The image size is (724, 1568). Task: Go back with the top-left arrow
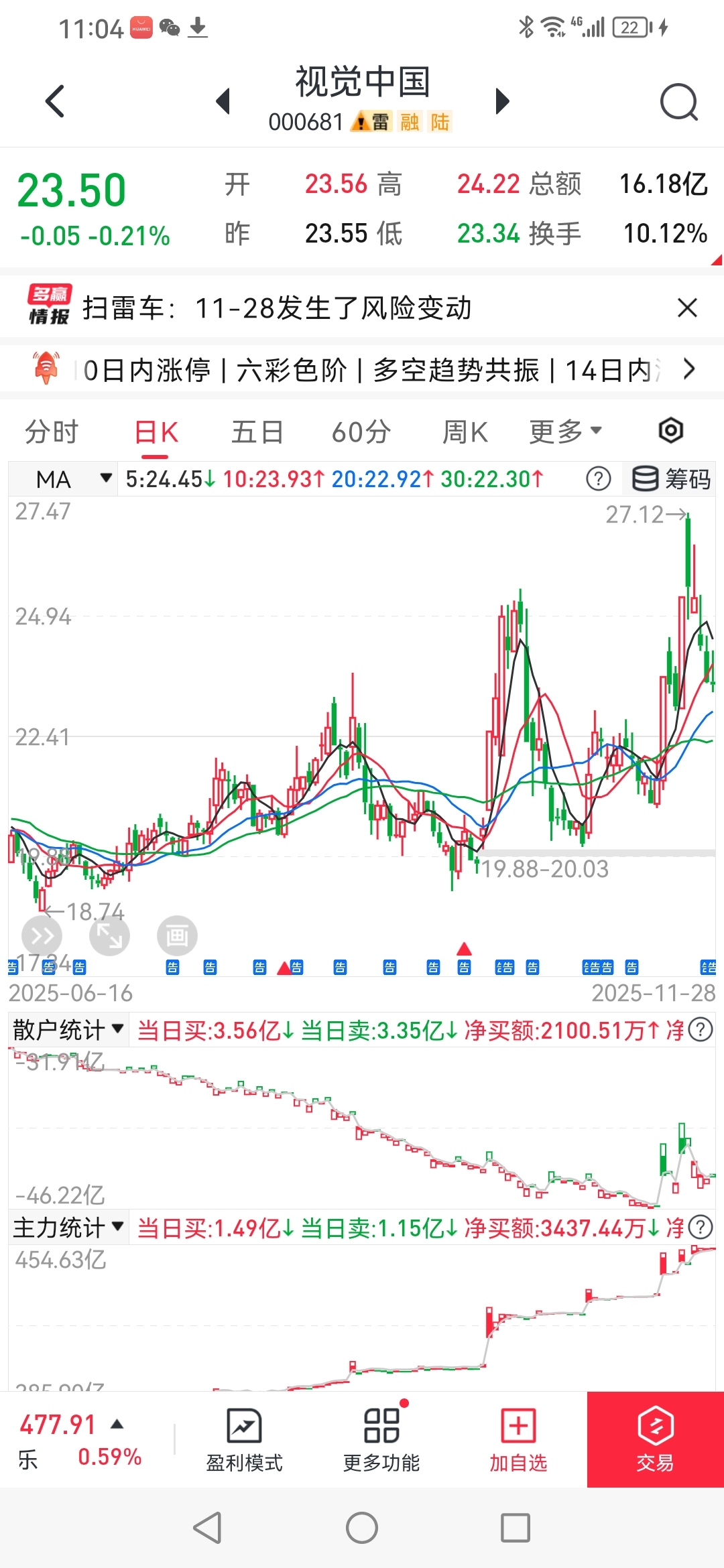pos(55,101)
